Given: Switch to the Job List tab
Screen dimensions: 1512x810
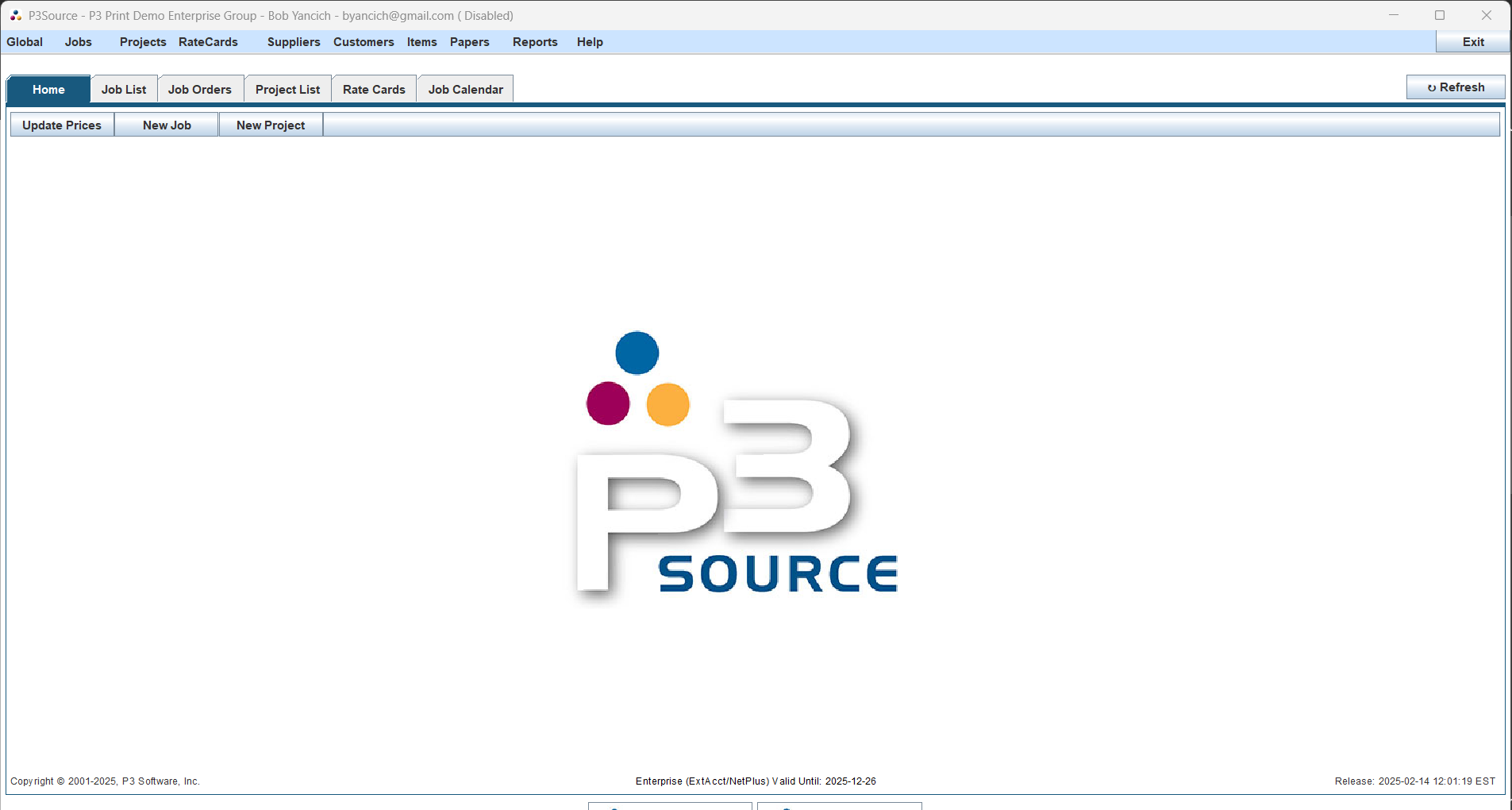Looking at the screenshot, I should [x=124, y=90].
